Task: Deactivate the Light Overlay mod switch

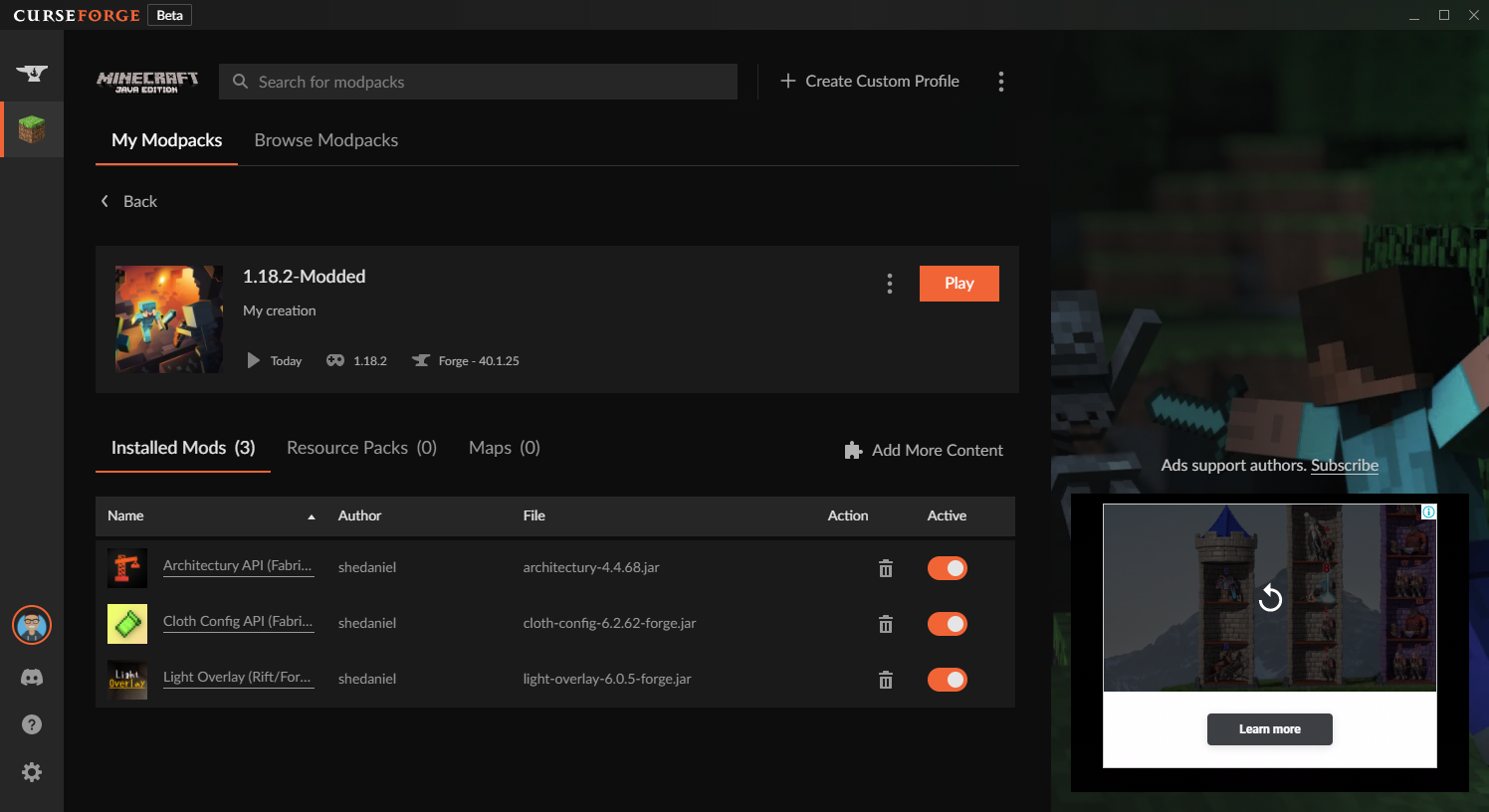Action: coord(947,680)
